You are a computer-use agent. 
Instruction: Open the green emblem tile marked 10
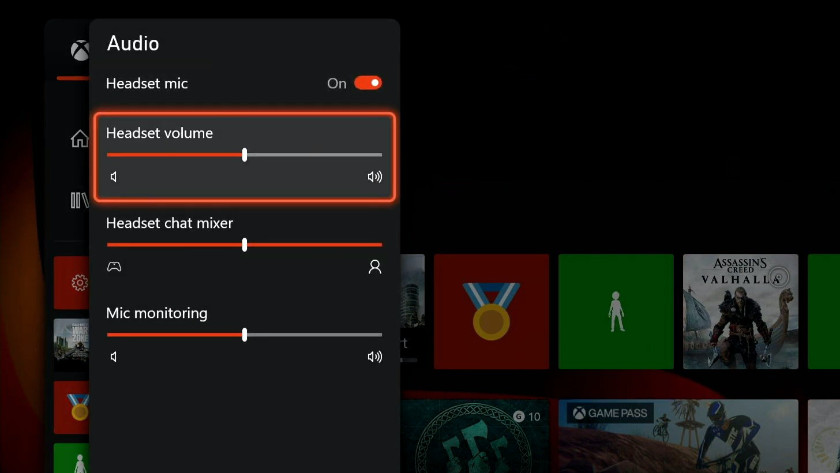(476, 436)
